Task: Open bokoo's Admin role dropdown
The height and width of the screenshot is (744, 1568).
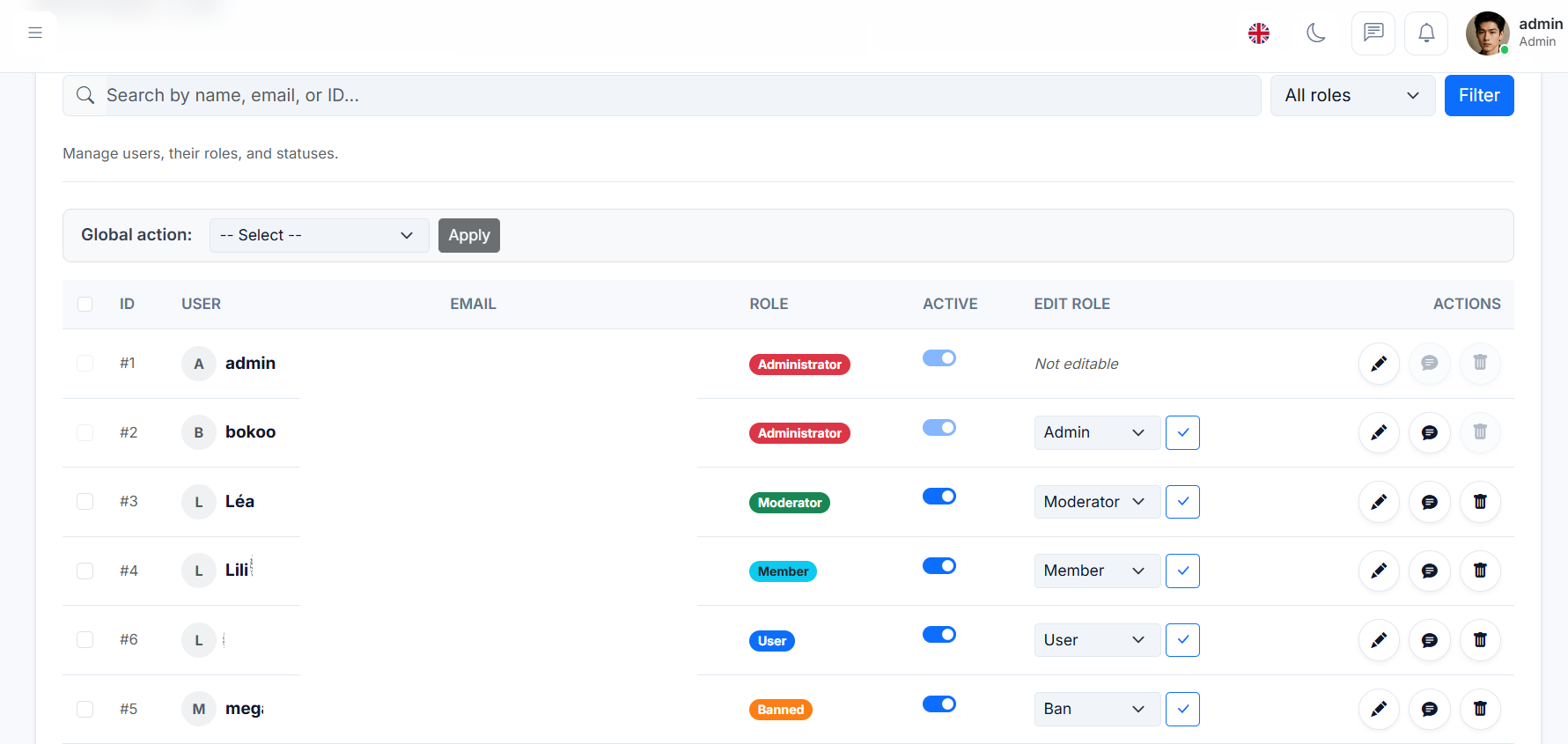Action: pyautogui.click(x=1097, y=432)
